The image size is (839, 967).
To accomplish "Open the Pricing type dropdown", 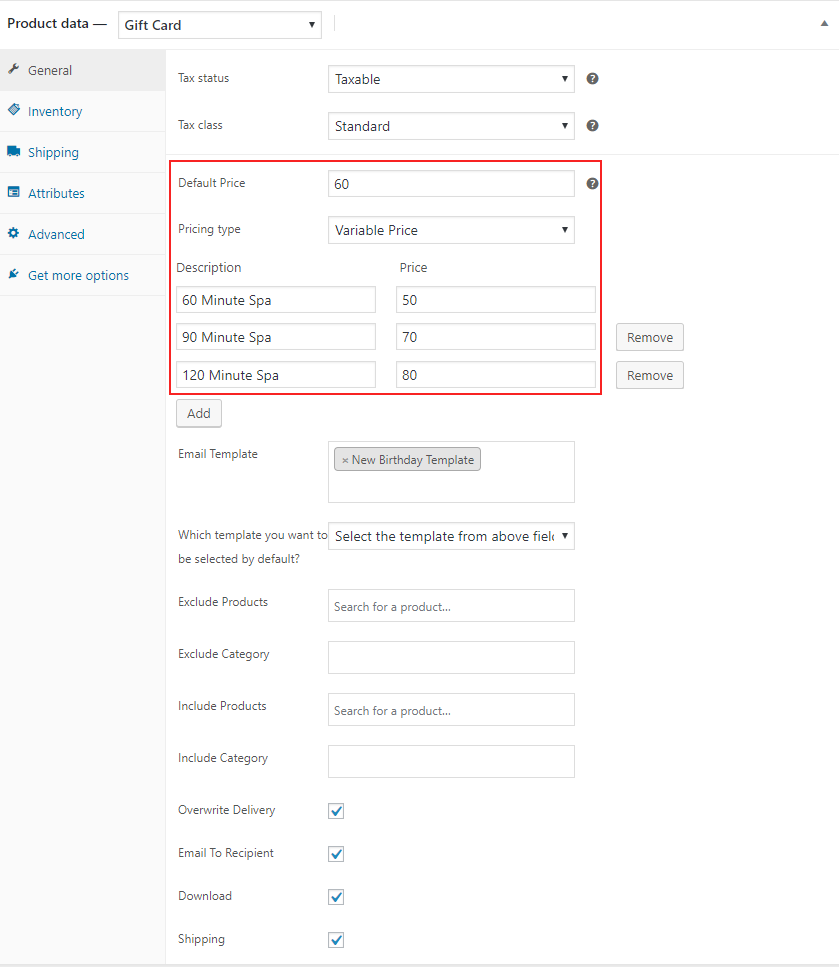I will [451, 230].
